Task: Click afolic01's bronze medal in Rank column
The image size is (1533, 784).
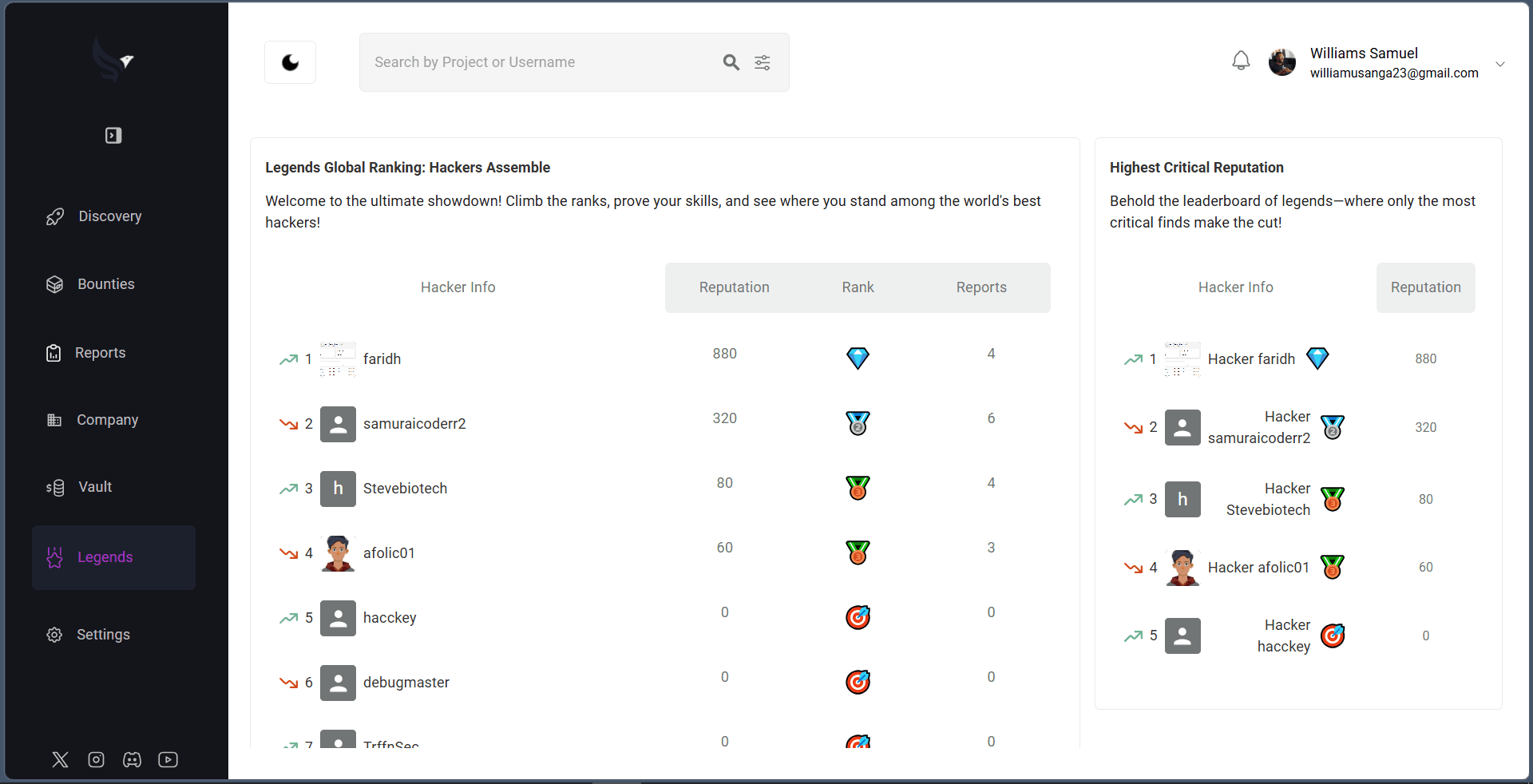Action: pos(858,552)
